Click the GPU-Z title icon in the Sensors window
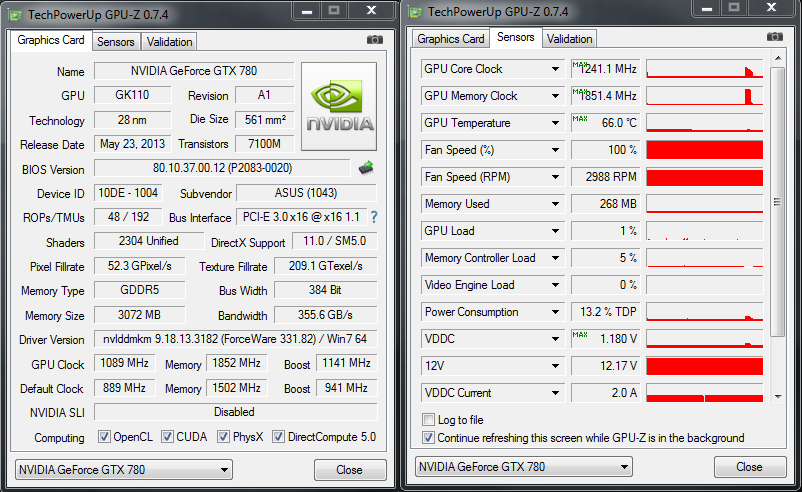This screenshot has width=802, height=492. click(416, 12)
